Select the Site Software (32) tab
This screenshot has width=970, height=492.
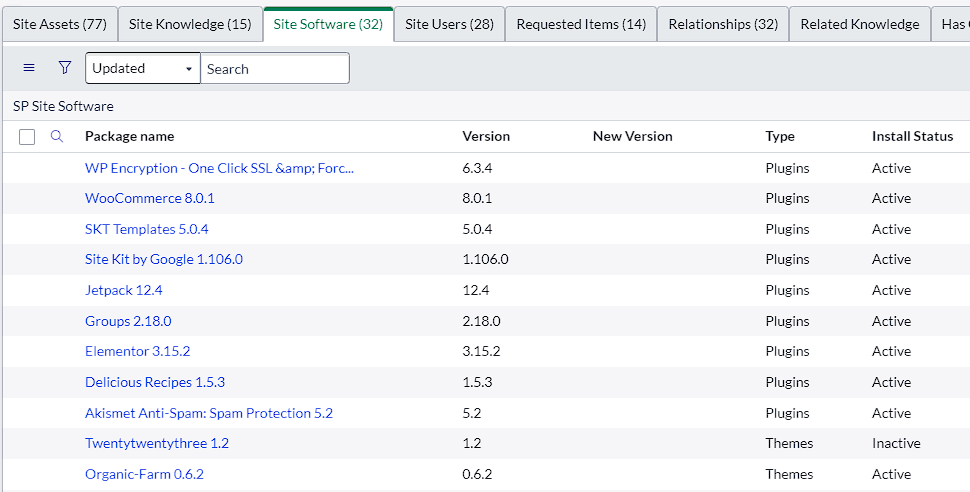(328, 24)
